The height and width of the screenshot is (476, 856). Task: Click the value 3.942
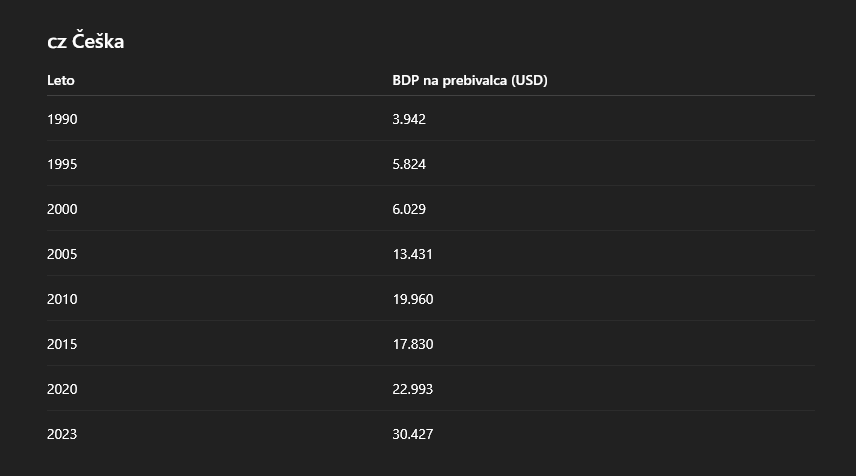pos(409,119)
